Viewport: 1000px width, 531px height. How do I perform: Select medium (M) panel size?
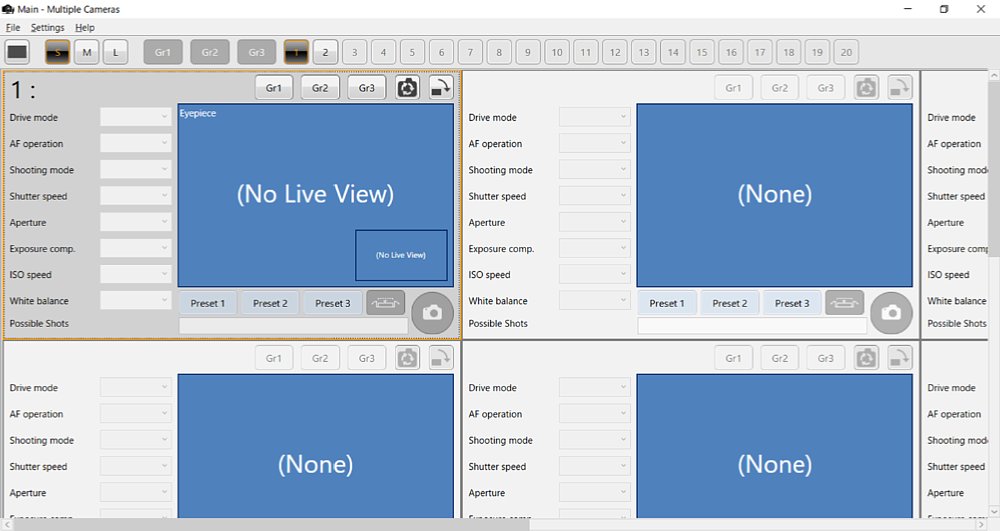pos(87,52)
